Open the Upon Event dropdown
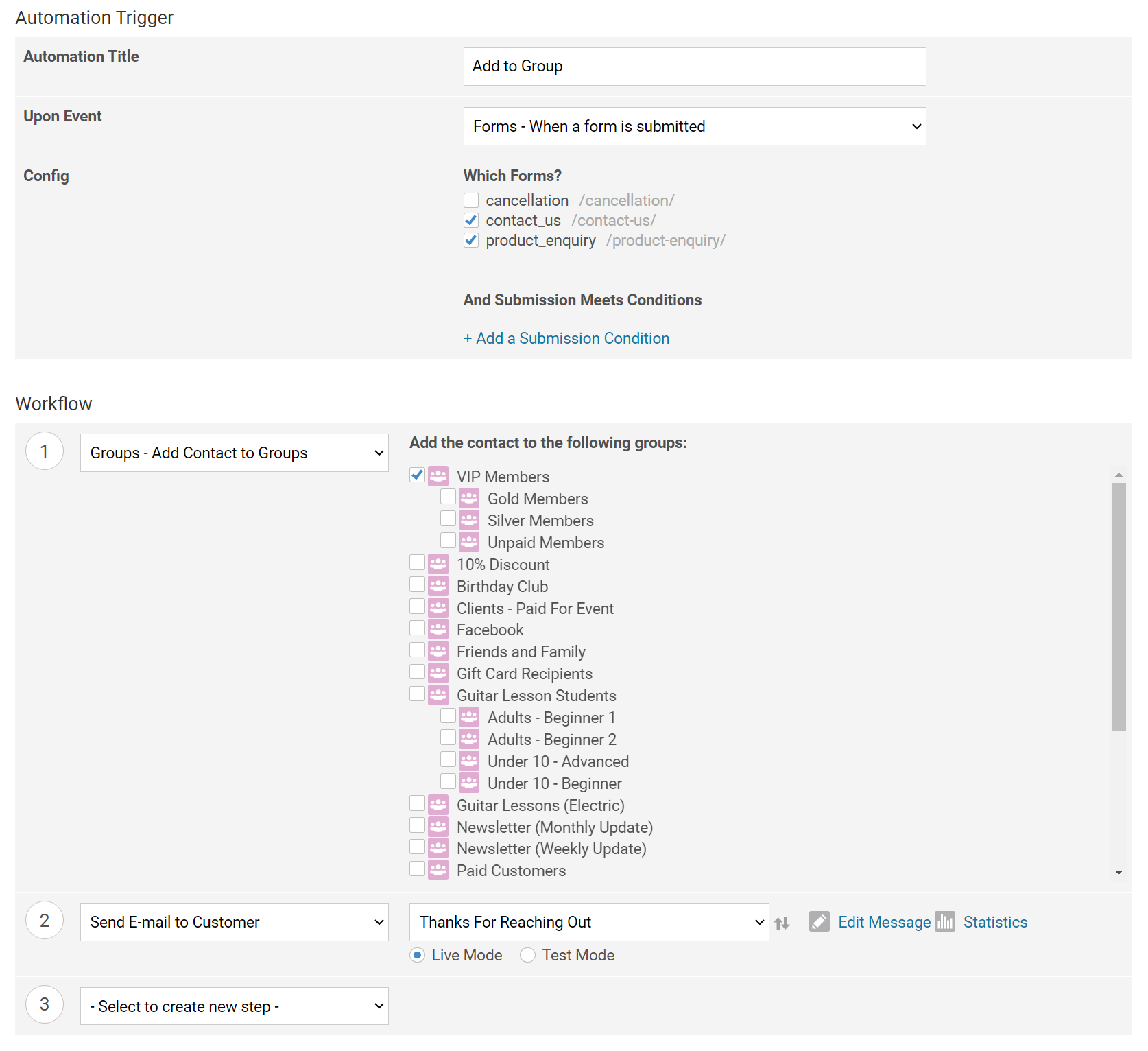The image size is (1148, 1051). point(694,126)
